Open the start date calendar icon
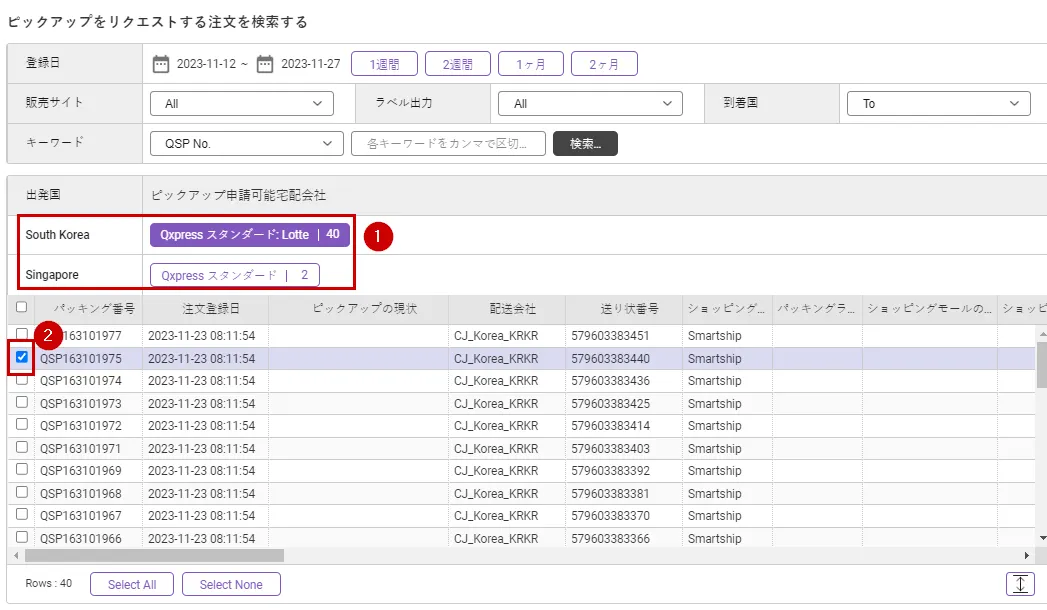1047x610 pixels. click(x=161, y=64)
